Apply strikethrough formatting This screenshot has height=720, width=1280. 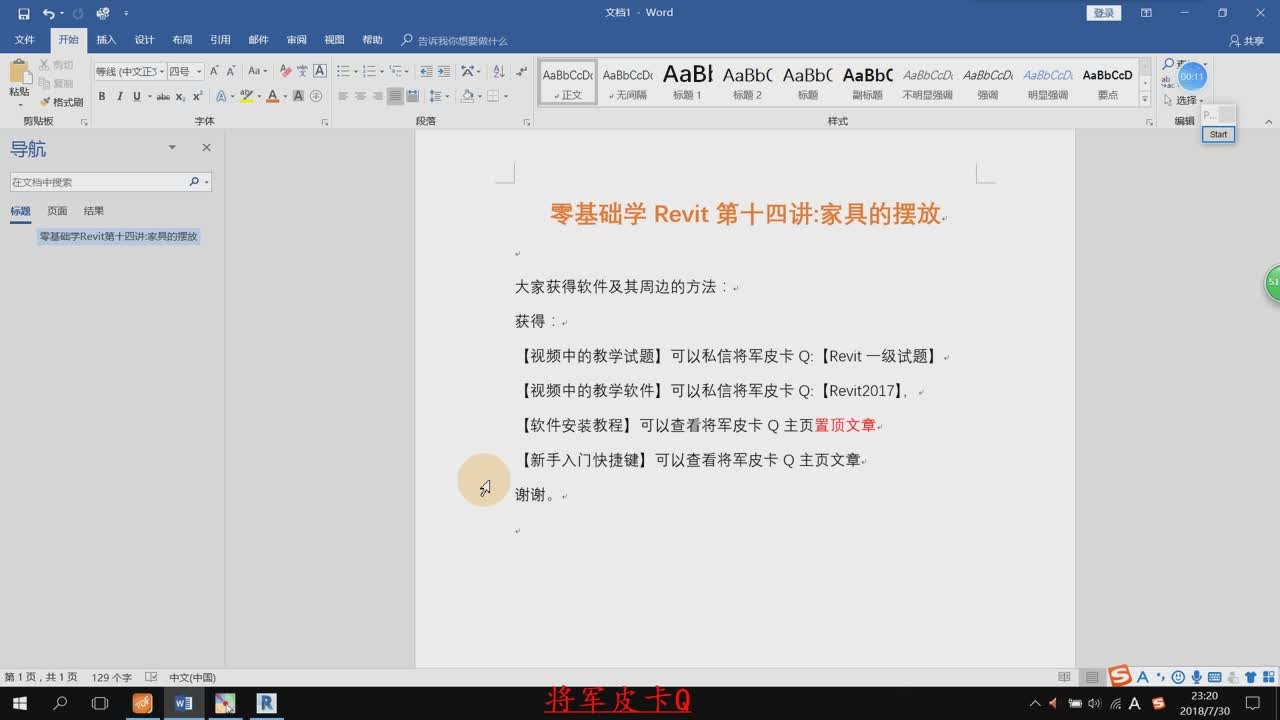pyautogui.click(x=163, y=97)
